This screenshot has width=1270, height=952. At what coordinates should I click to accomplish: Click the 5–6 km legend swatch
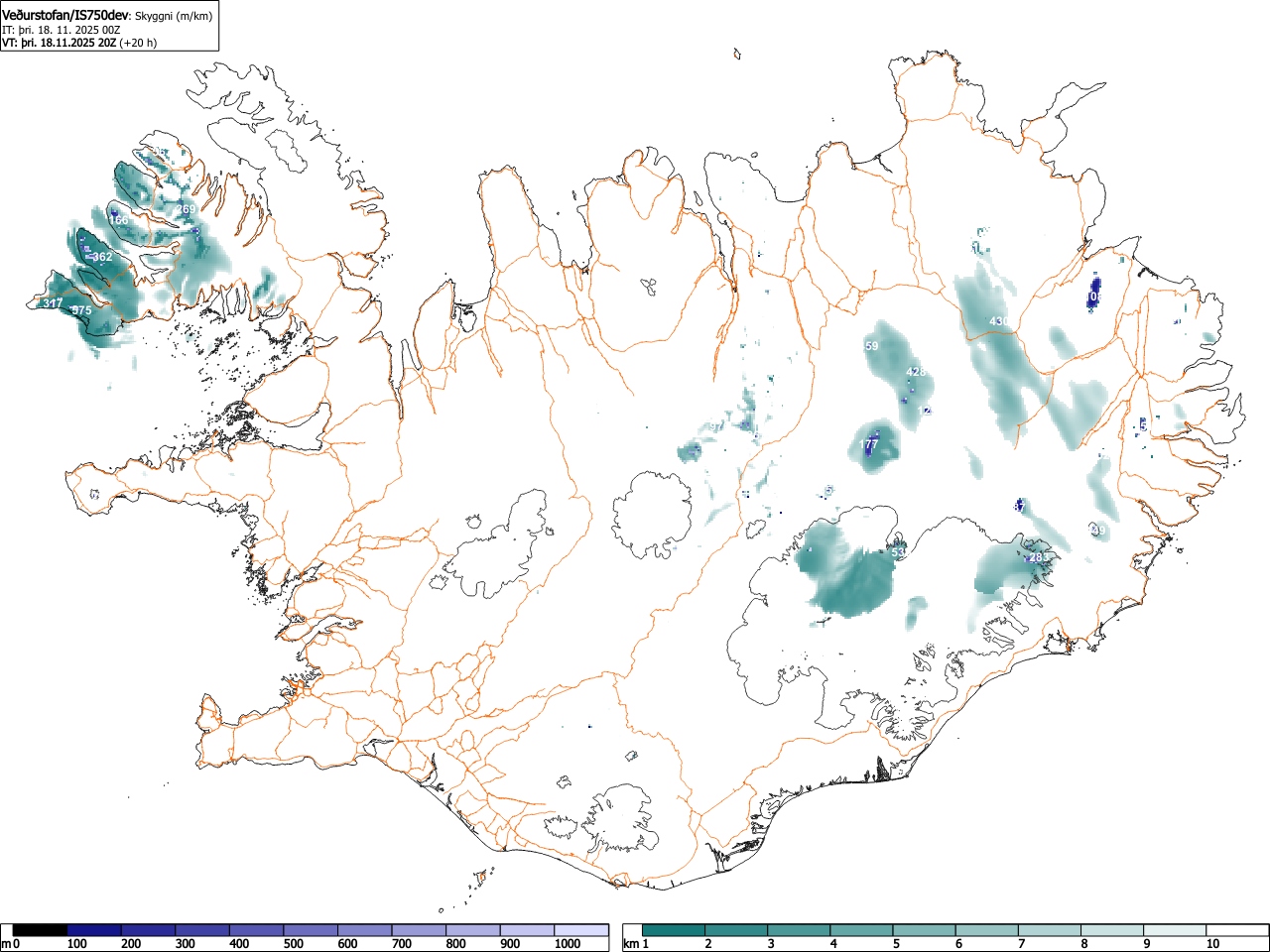click(x=925, y=930)
